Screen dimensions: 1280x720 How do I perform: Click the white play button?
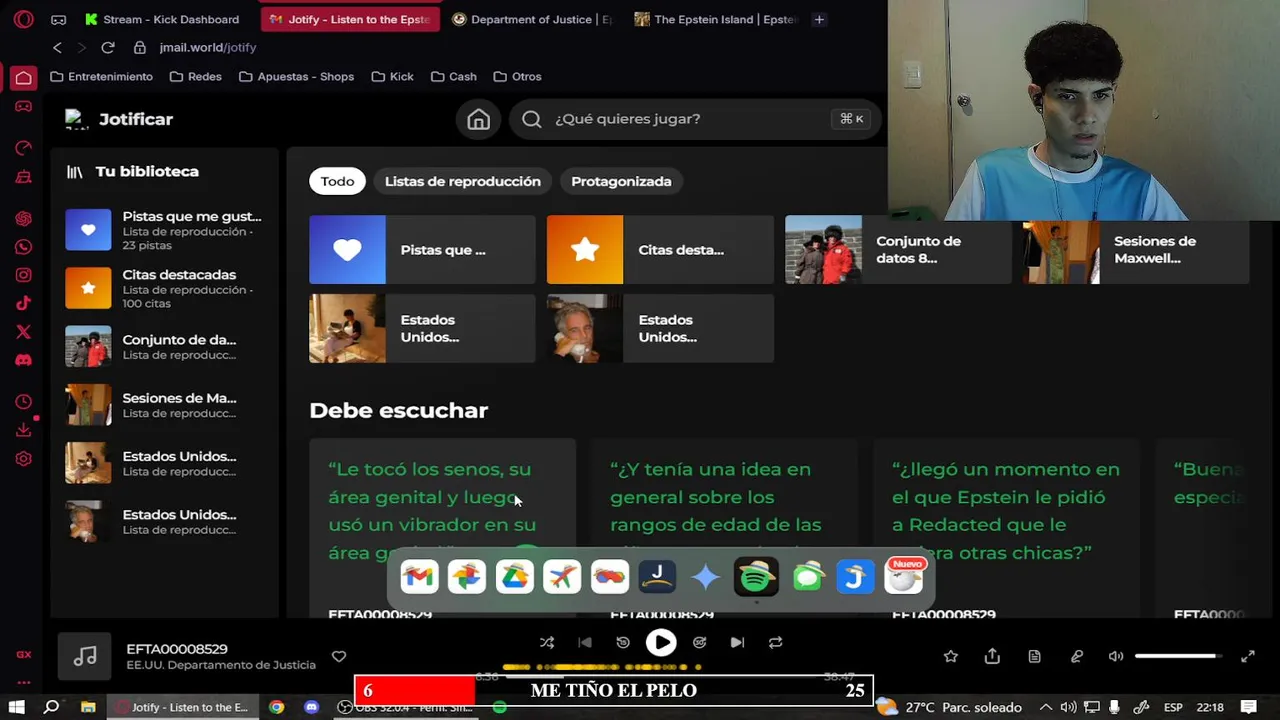point(661,643)
